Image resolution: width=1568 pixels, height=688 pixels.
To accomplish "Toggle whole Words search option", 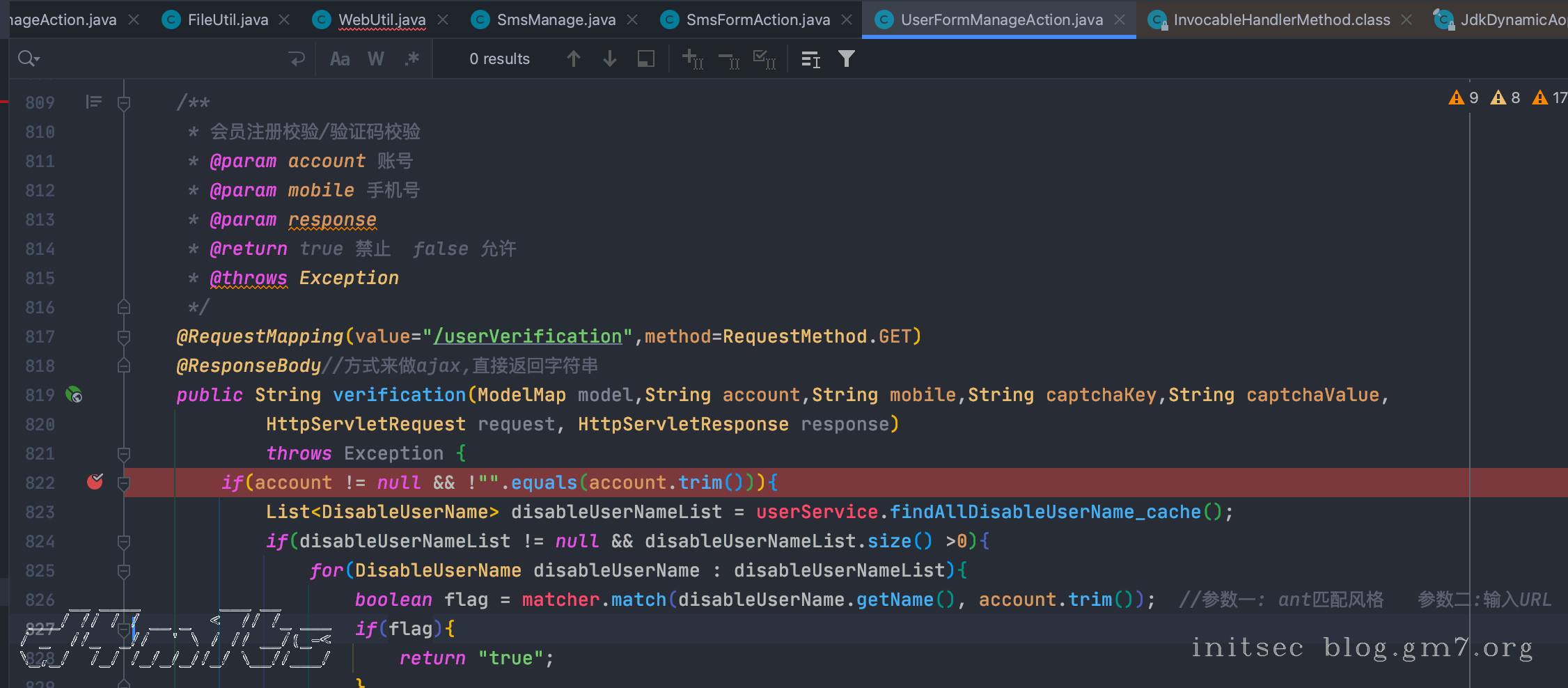I will [376, 59].
